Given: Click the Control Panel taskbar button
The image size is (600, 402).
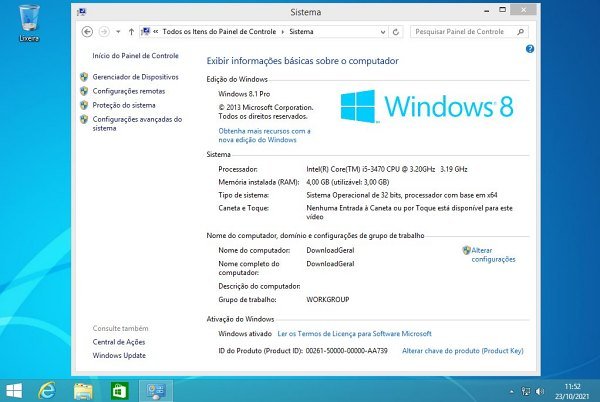Looking at the screenshot, I should [x=155, y=391].
